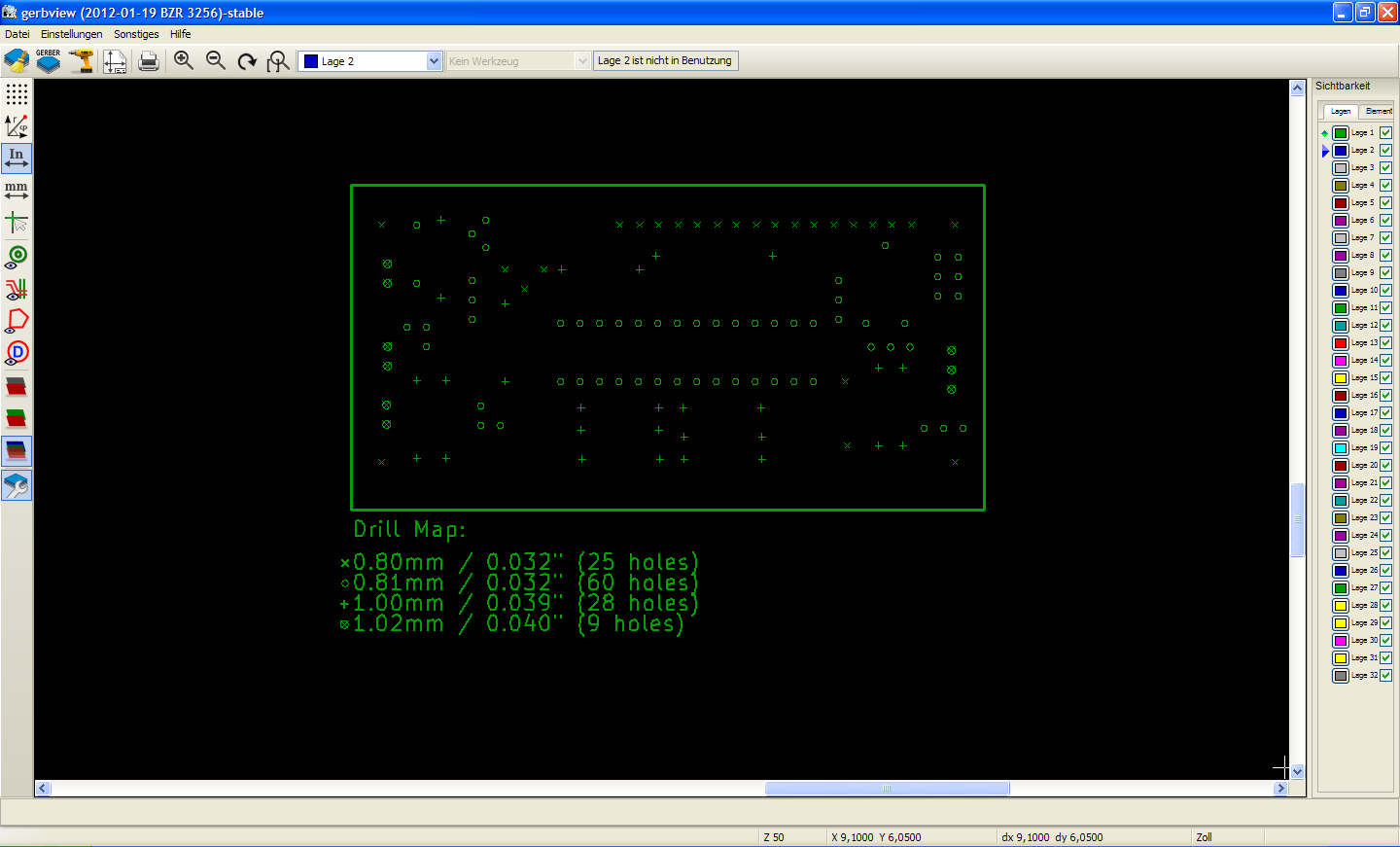The height and width of the screenshot is (847, 1400).
Task: Switch to the Lagen tab
Action: tap(1341, 111)
